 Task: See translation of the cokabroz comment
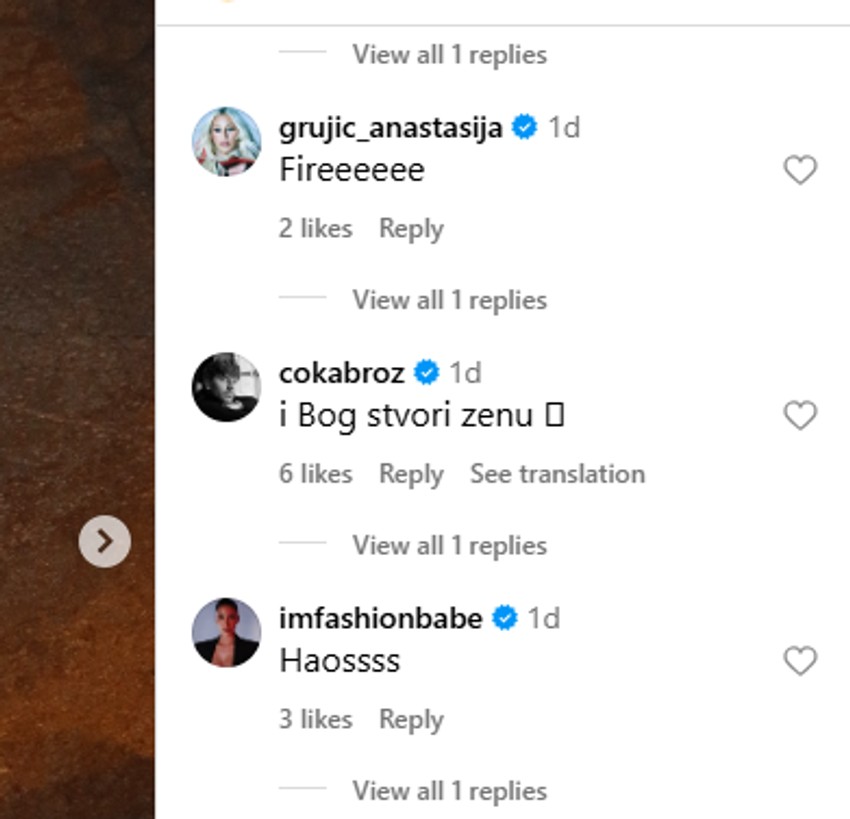pos(557,474)
